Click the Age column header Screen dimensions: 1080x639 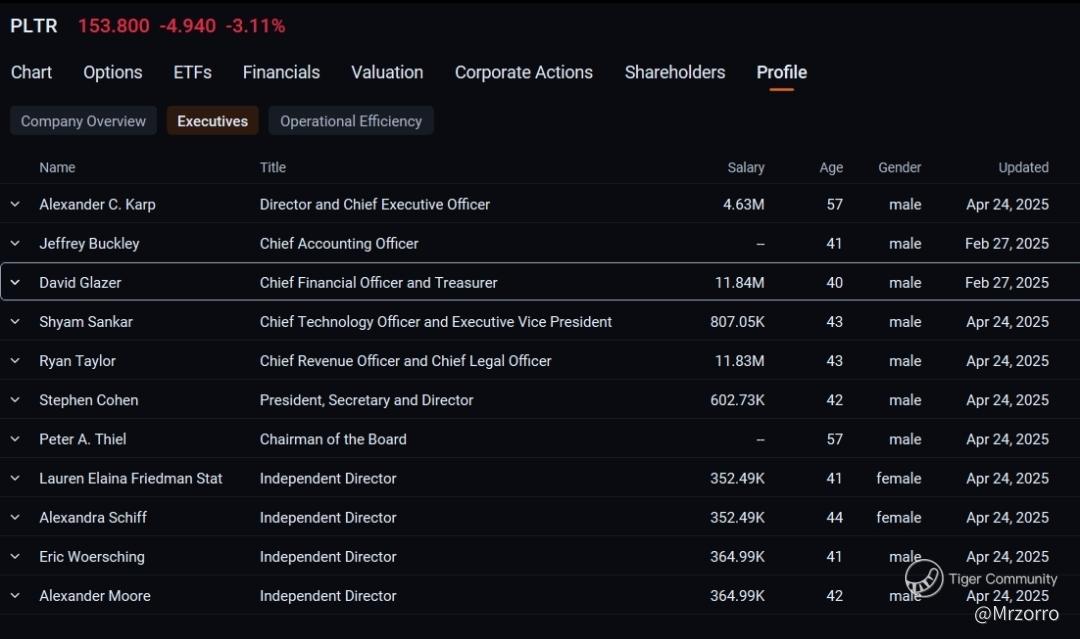point(831,167)
